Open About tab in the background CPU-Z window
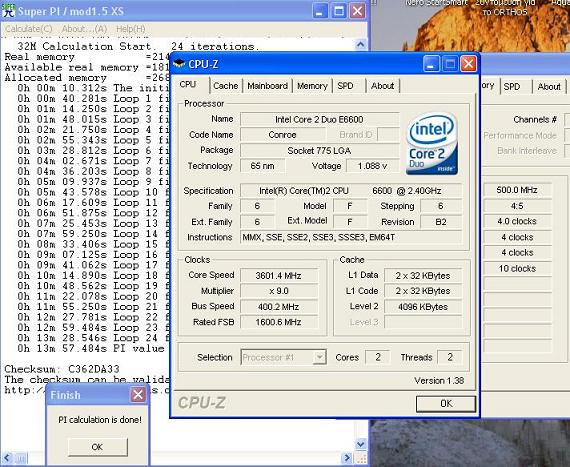 tap(549, 86)
